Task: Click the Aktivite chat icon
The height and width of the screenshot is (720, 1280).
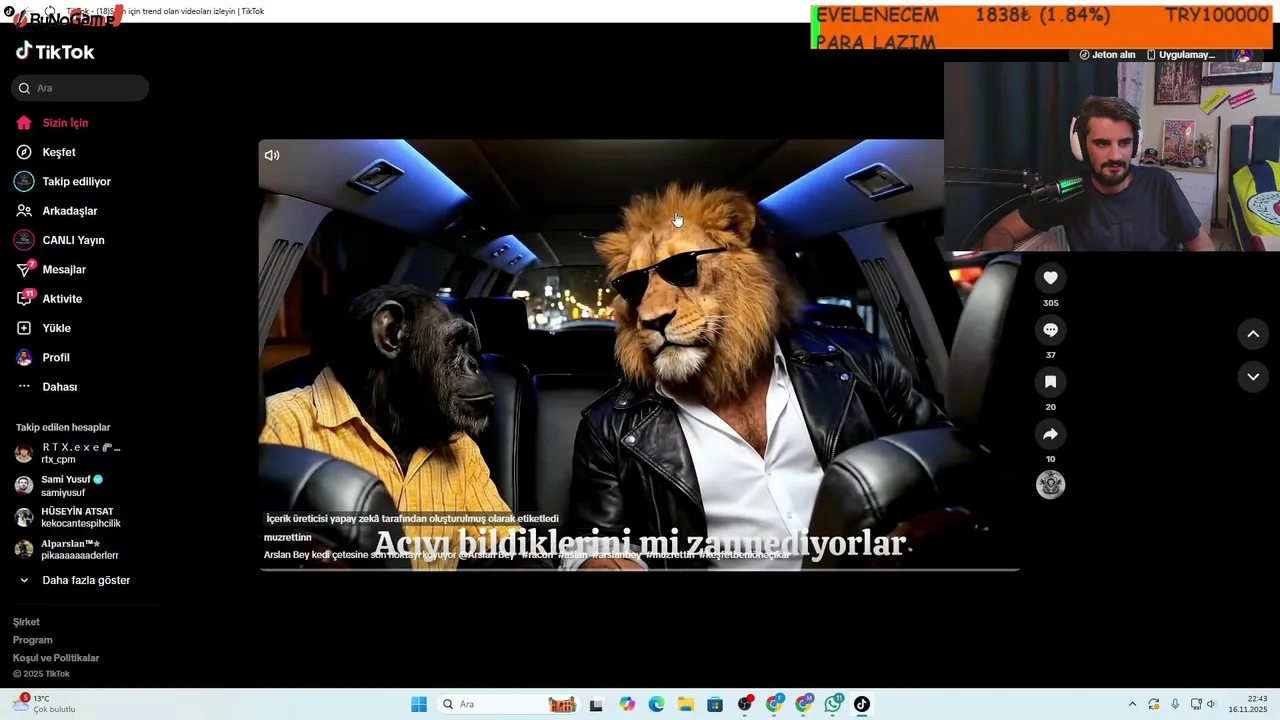Action: point(24,299)
